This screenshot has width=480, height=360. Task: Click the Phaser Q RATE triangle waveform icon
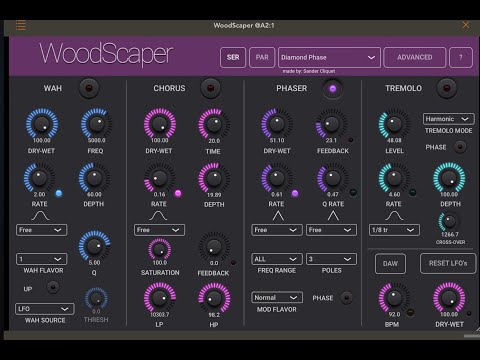click(333, 216)
